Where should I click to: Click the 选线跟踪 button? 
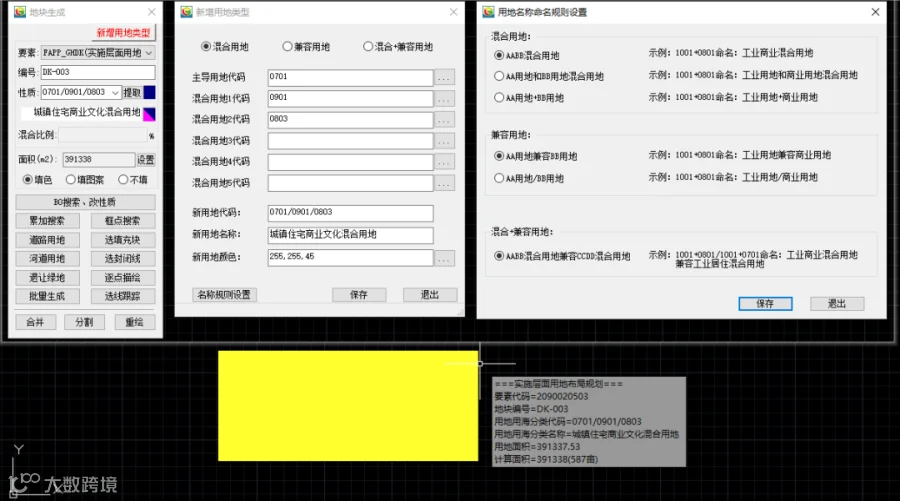click(x=122, y=296)
